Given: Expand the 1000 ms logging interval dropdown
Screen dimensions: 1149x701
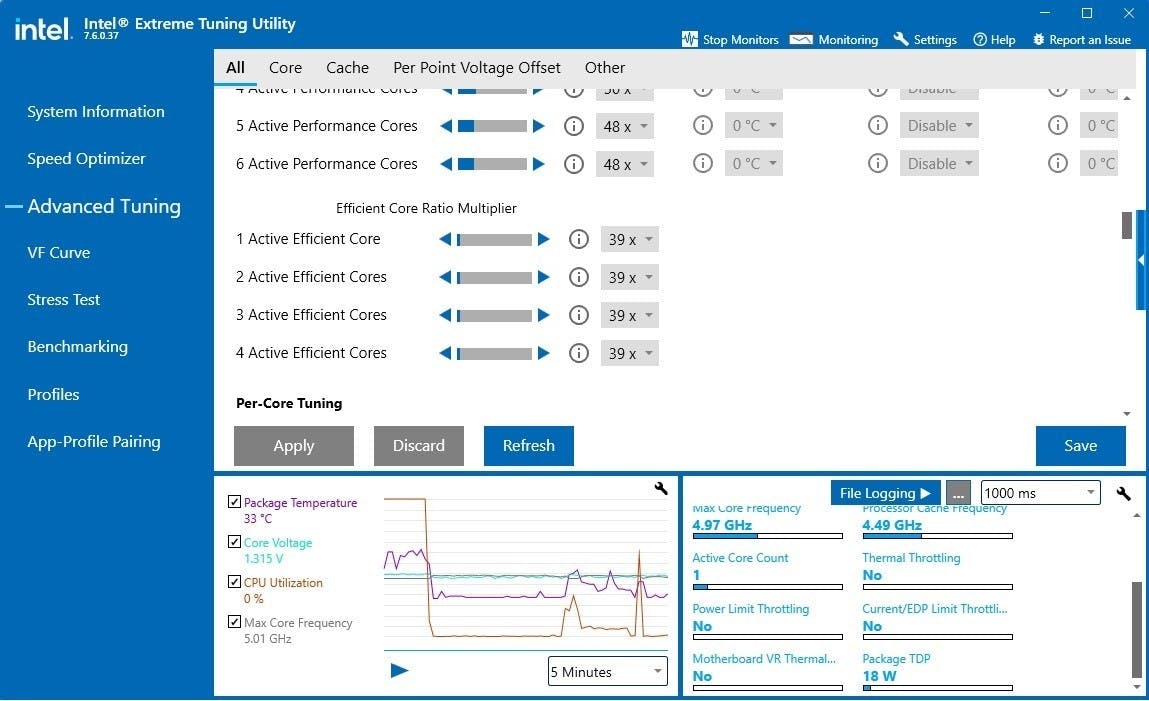Looking at the screenshot, I should tap(1040, 493).
